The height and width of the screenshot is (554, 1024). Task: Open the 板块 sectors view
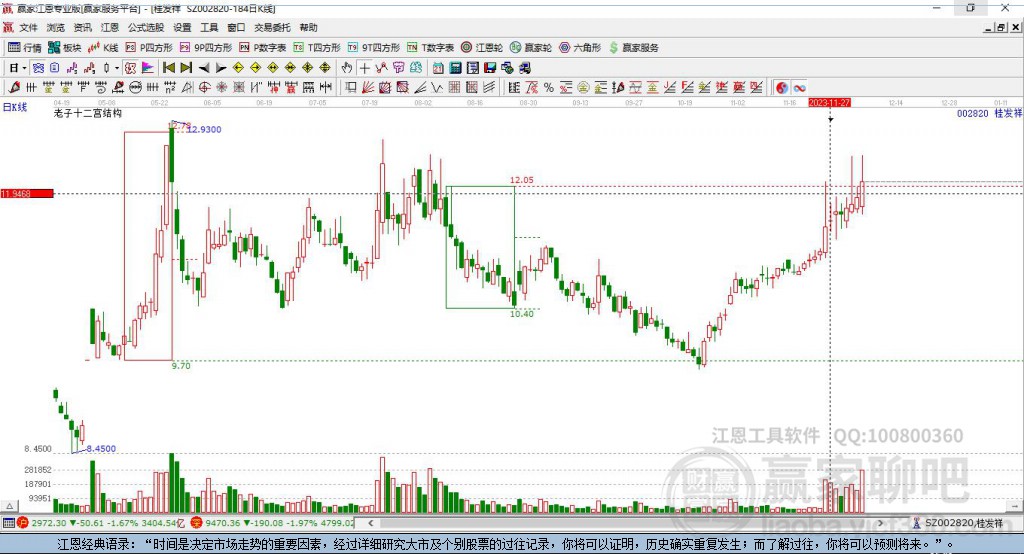coord(64,48)
